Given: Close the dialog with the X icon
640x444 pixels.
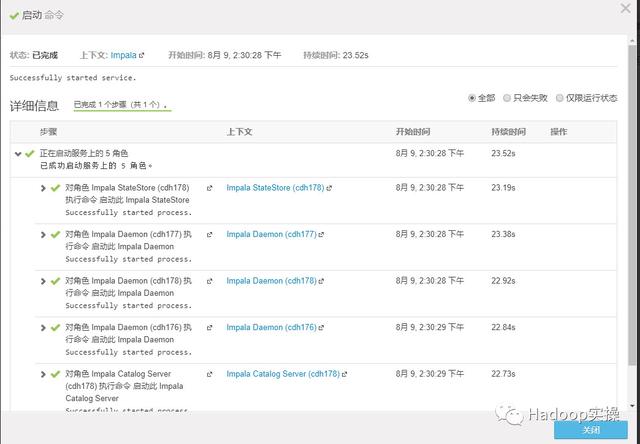Looking at the screenshot, I should click(625, 8).
